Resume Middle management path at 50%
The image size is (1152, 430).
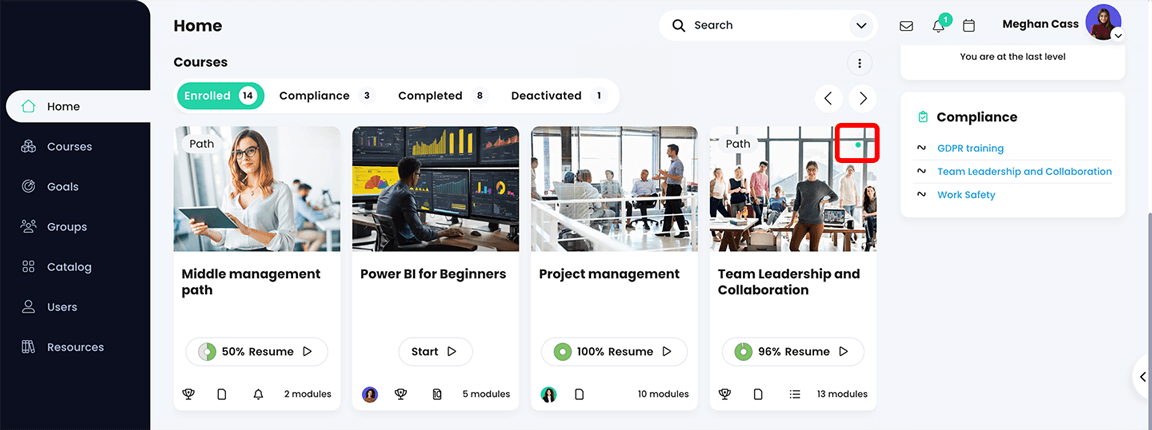click(257, 351)
